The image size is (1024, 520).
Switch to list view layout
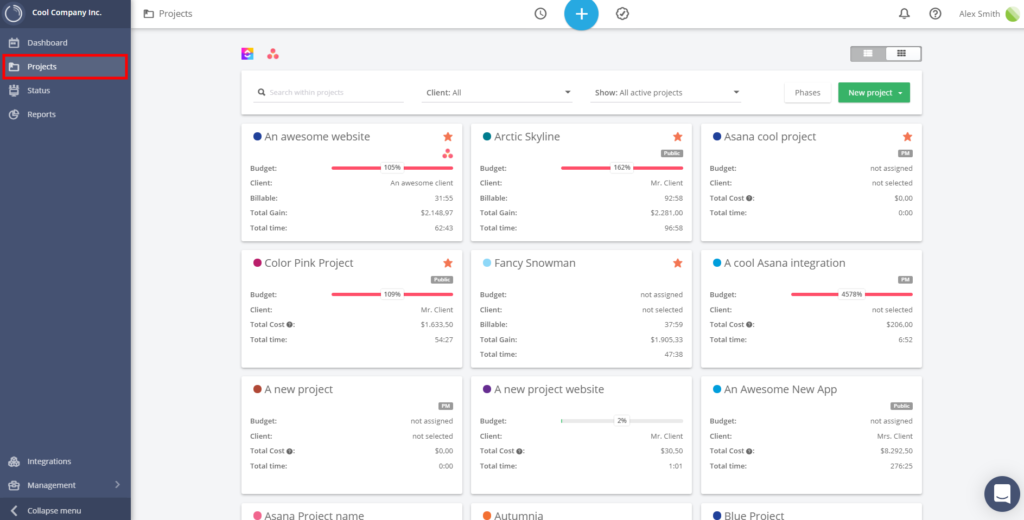tap(868, 54)
